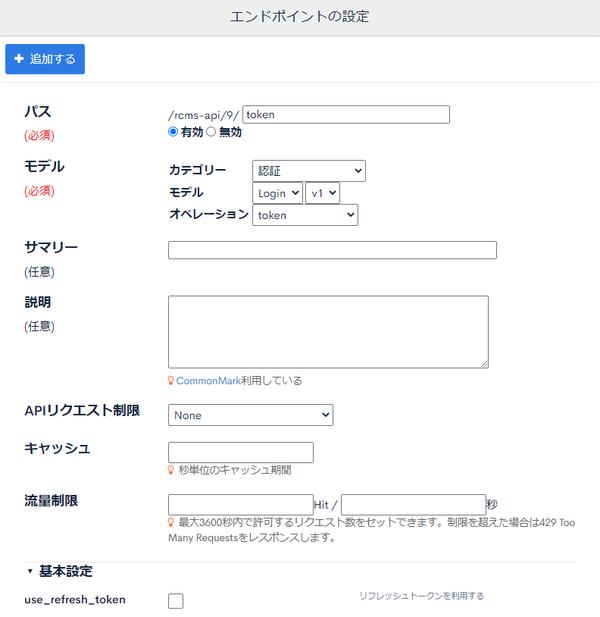Open the オペレーション dropdown showing token
600x617 pixels.
tap(305, 215)
